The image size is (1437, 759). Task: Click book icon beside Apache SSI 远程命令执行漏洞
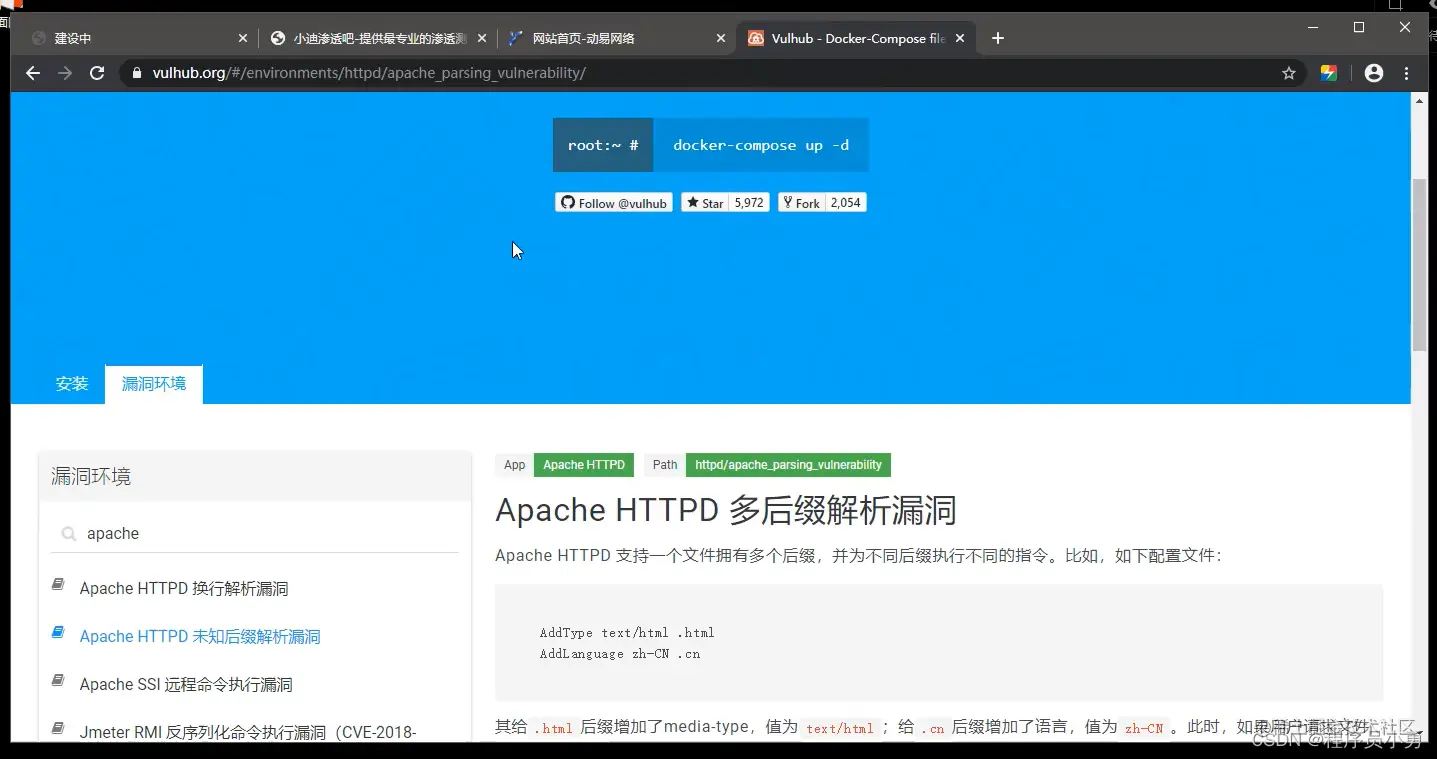click(58, 680)
